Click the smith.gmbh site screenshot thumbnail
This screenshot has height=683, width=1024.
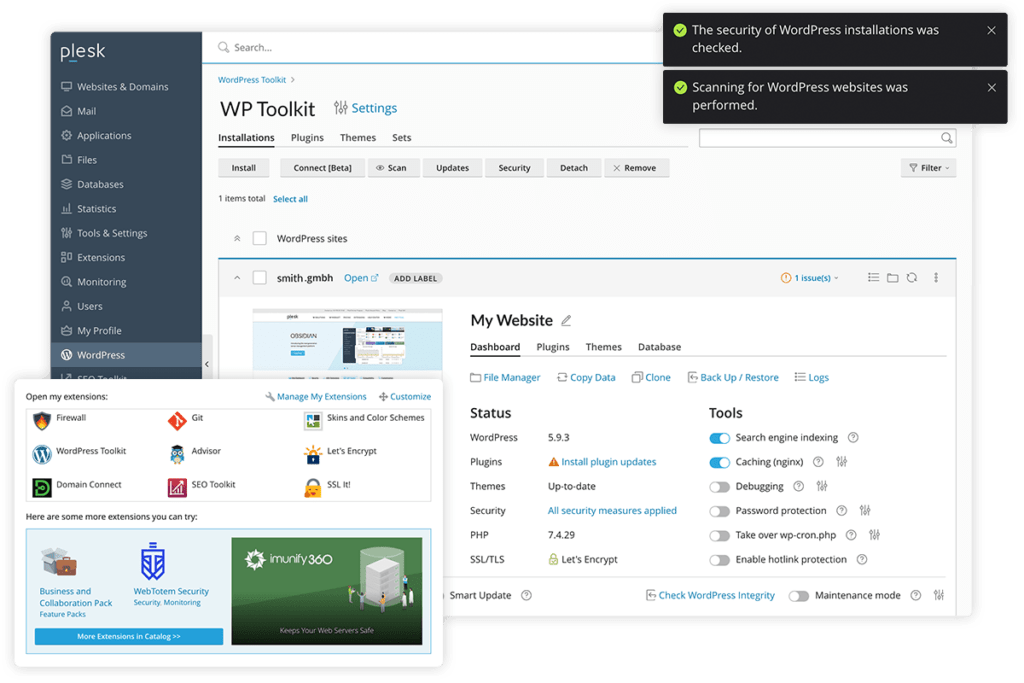click(347, 343)
